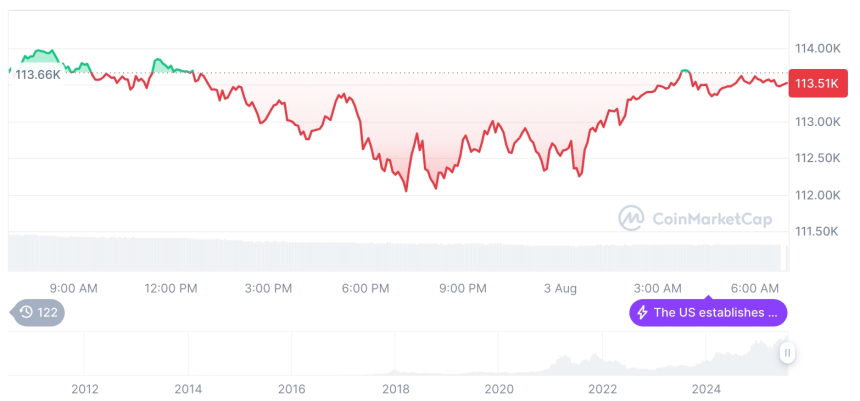This screenshot has width=860, height=401.
Task: Click the 112.00K price axis label
Action: point(818,195)
